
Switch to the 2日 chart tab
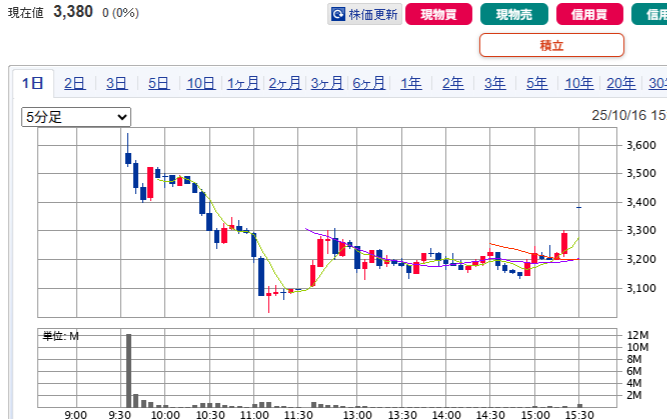pos(75,84)
